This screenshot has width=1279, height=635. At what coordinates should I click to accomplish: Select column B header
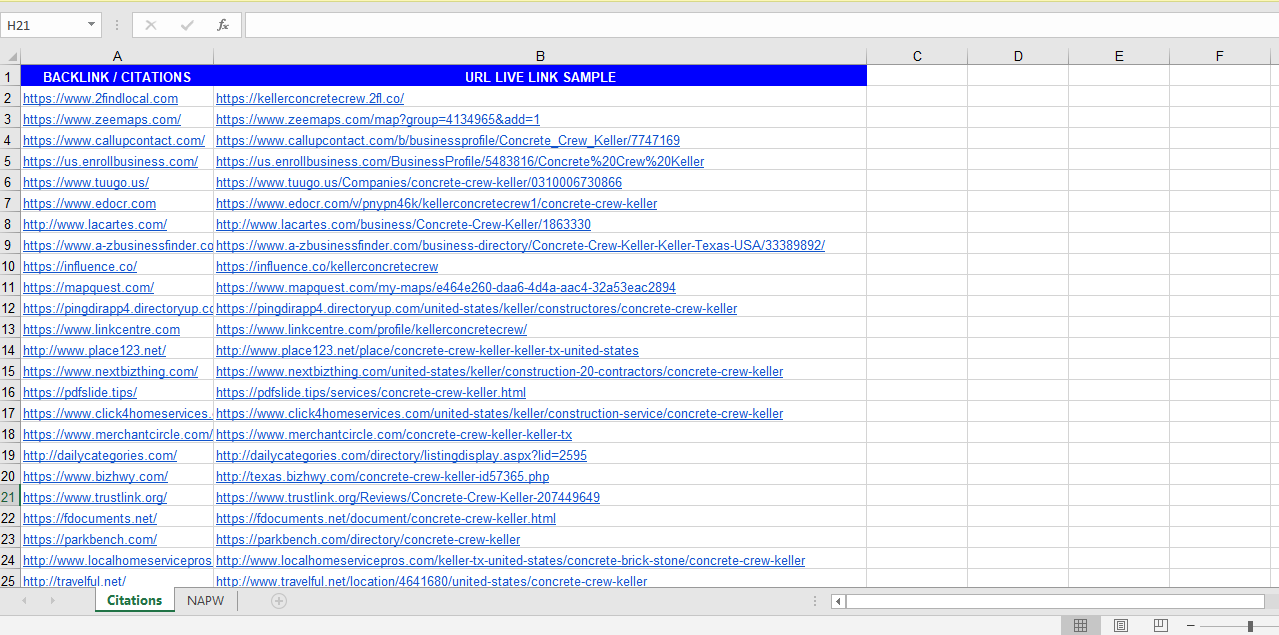pyautogui.click(x=540, y=56)
